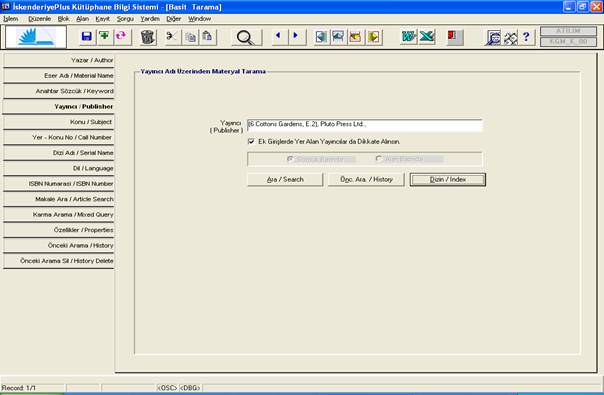Click the <OSC> status bar indicator
The image size is (604, 395).
click(x=167, y=388)
